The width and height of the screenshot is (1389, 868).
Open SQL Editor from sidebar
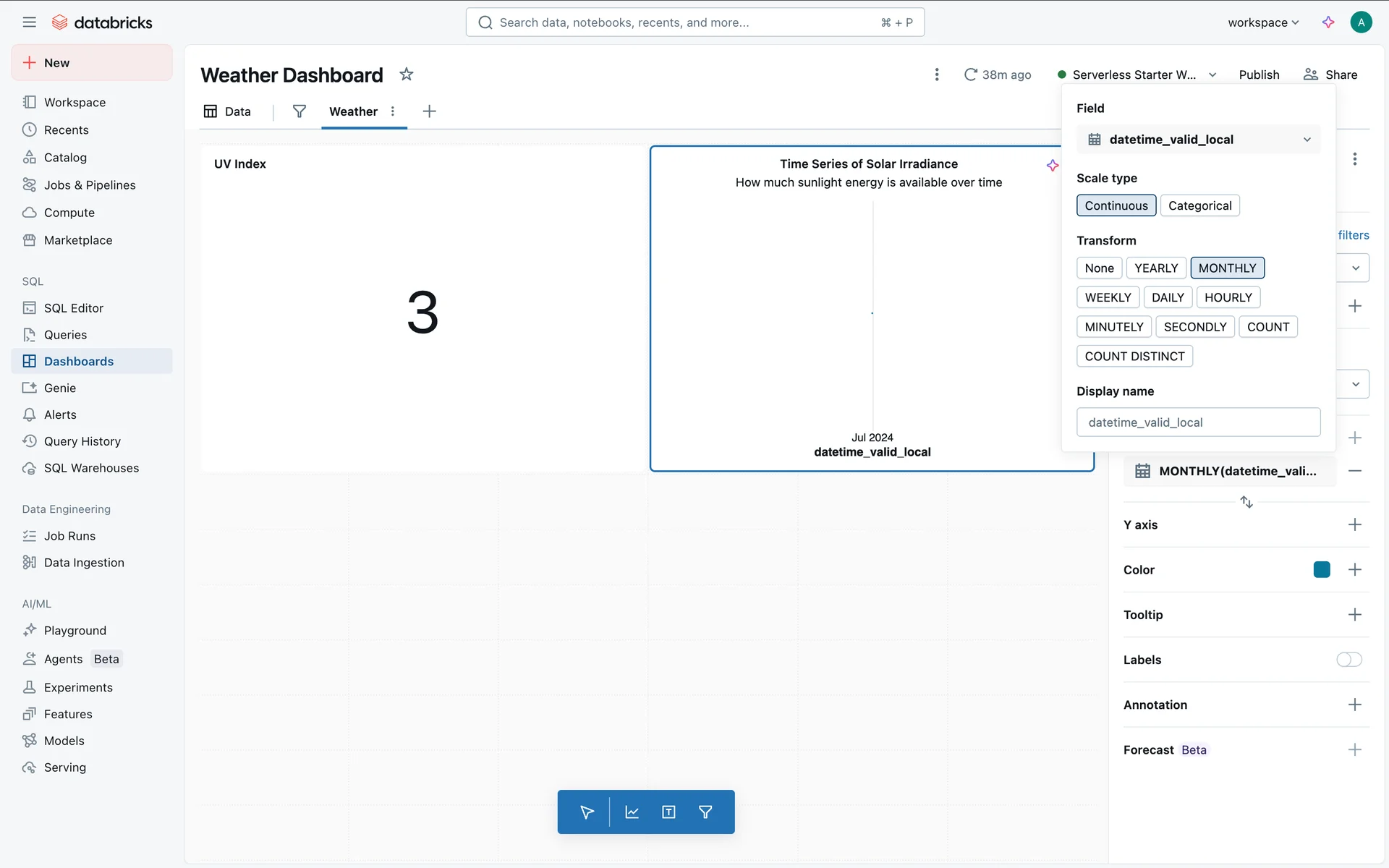click(73, 308)
